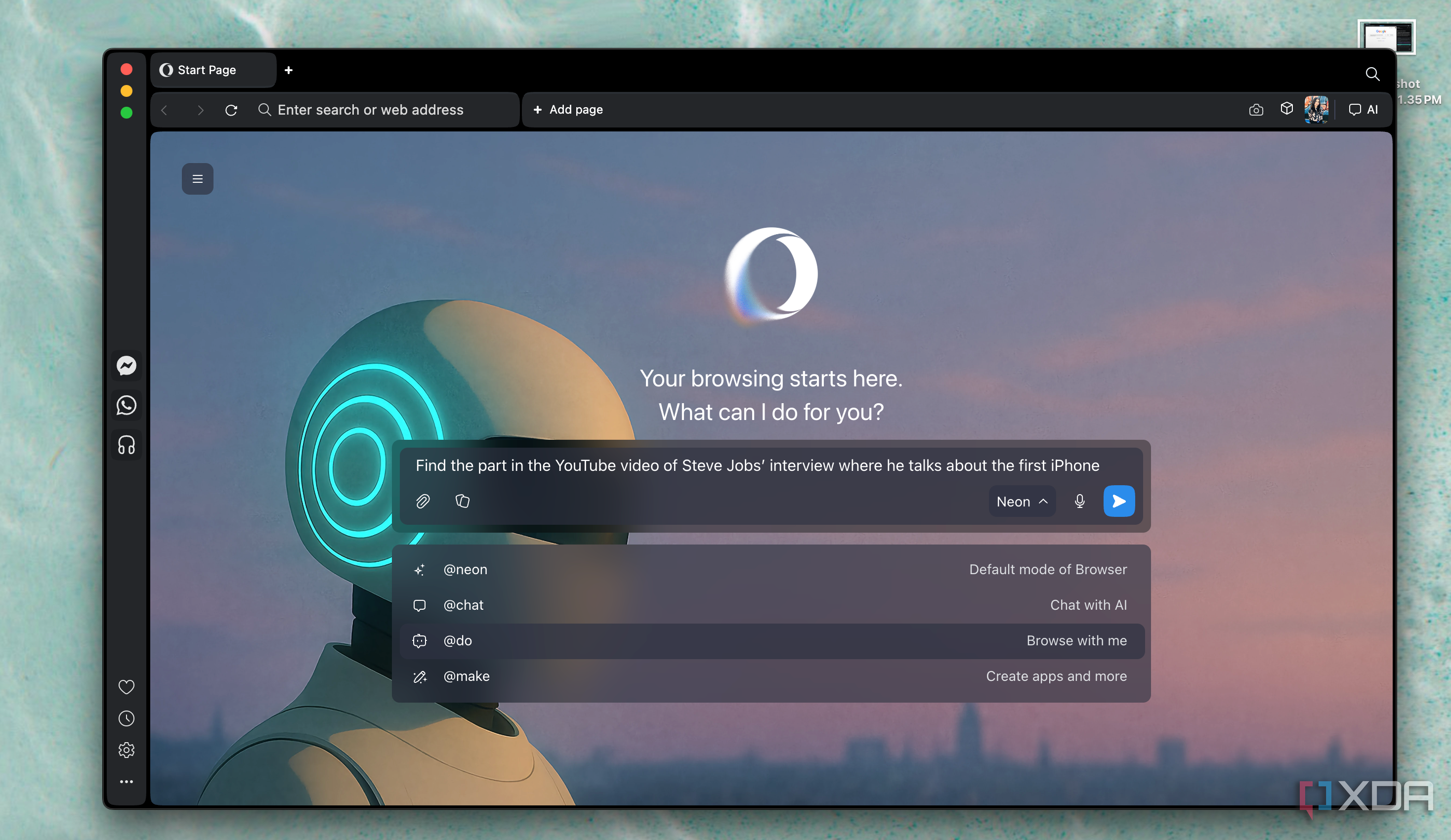Viewport: 1451px width, 840px height.
Task: Expand the Neon mode dropdown
Action: tap(1022, 502)
